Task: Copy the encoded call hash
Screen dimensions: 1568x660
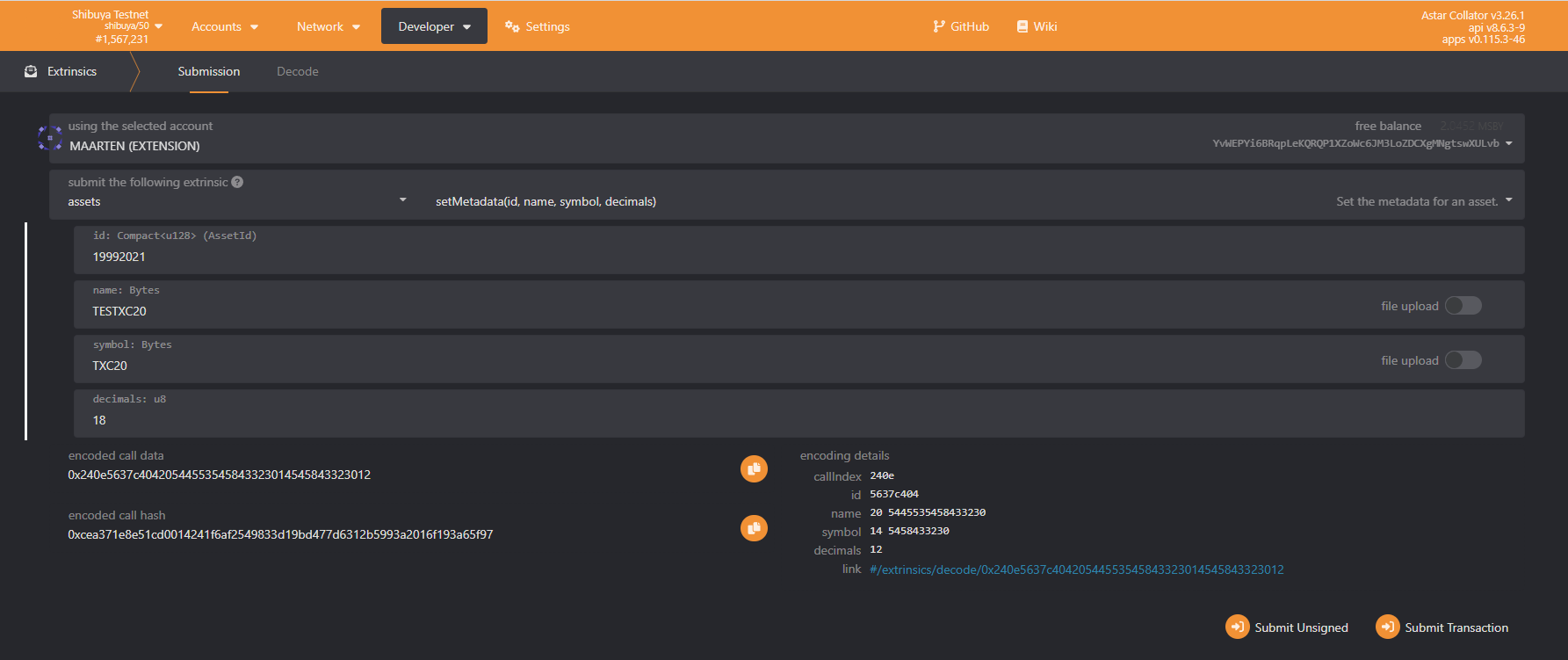Action: [754, 528]
